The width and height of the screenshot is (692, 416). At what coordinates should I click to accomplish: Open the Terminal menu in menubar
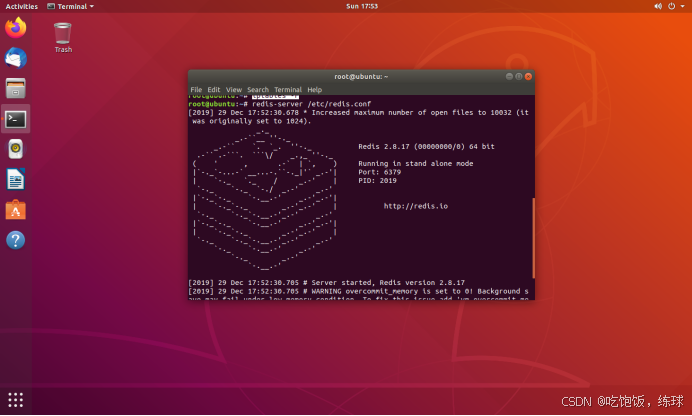coord(288,90)
